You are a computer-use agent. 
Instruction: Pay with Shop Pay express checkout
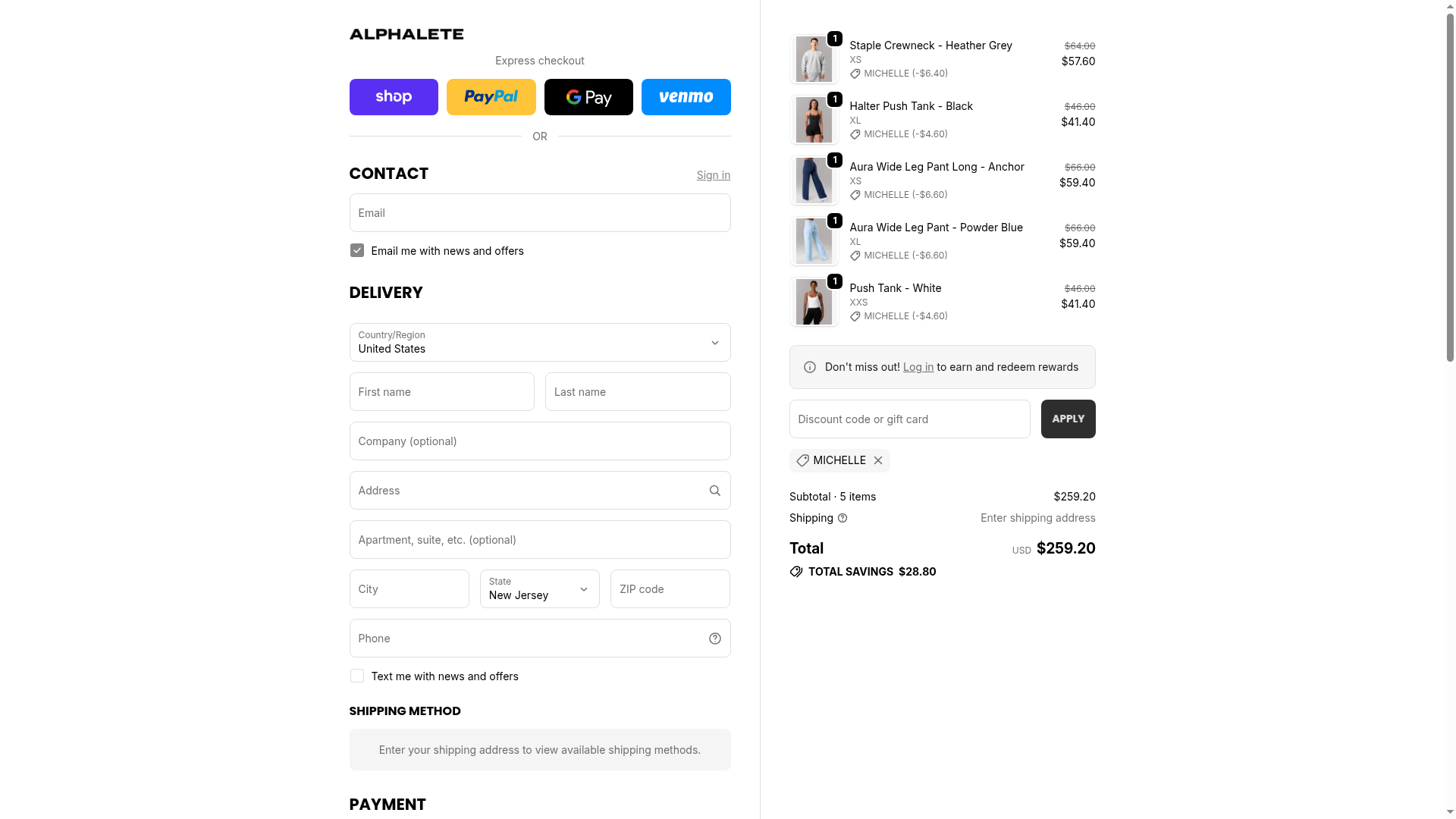[x=394, y=97]
